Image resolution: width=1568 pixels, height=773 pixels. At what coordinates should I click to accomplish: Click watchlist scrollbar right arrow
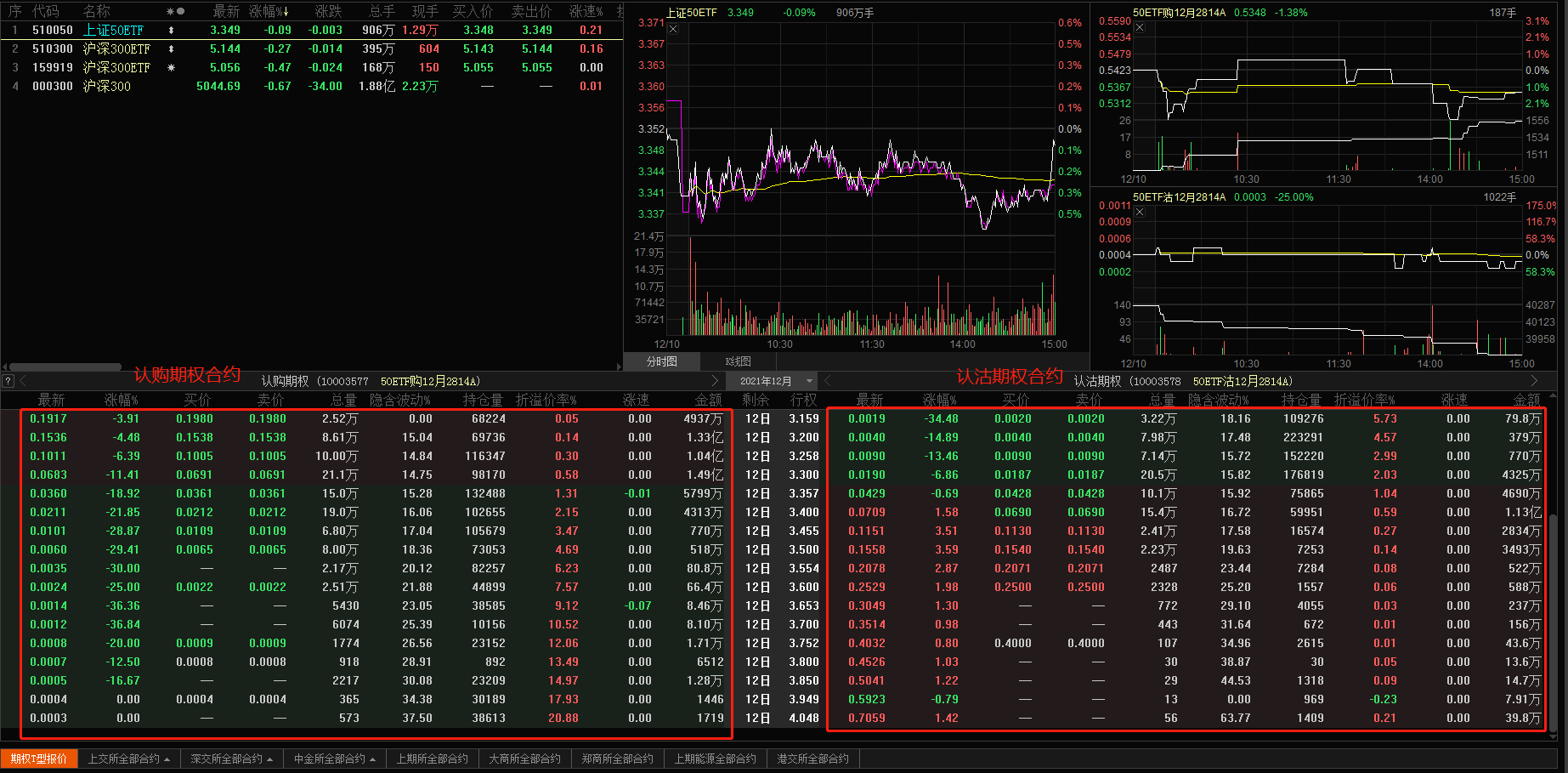(x=619, y=367)
